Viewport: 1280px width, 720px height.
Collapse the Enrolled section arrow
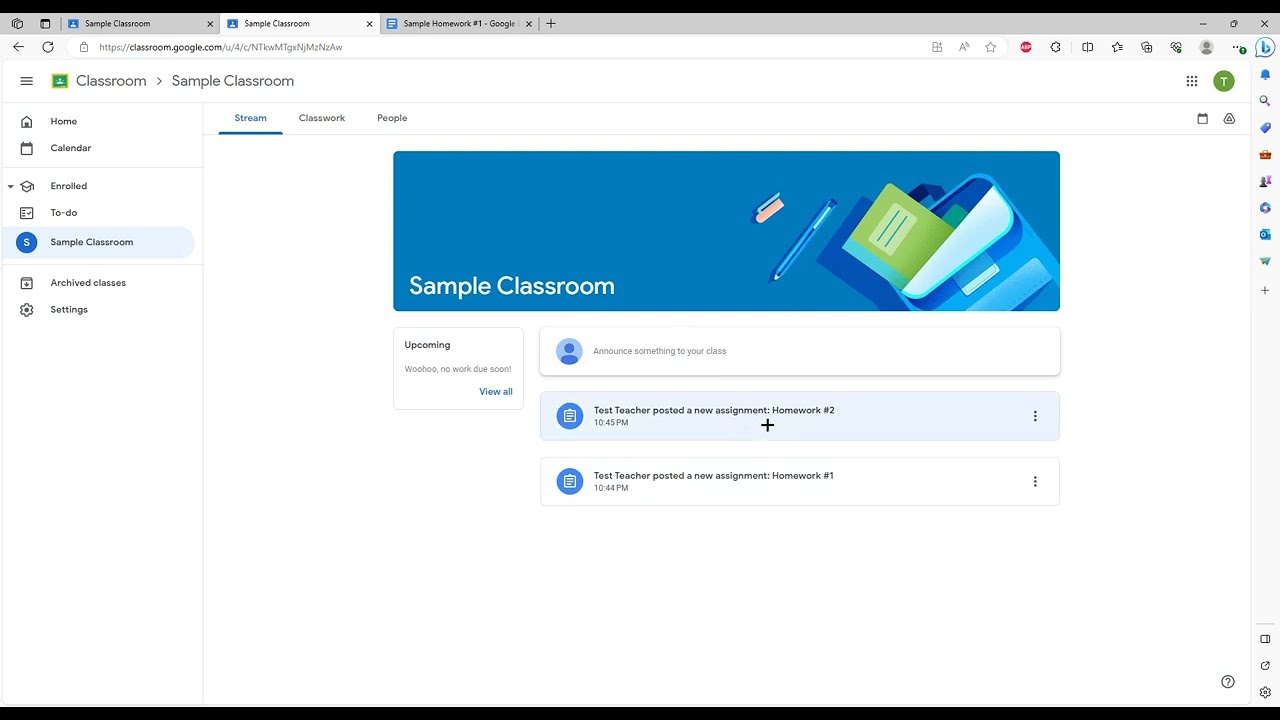point(10,186)
